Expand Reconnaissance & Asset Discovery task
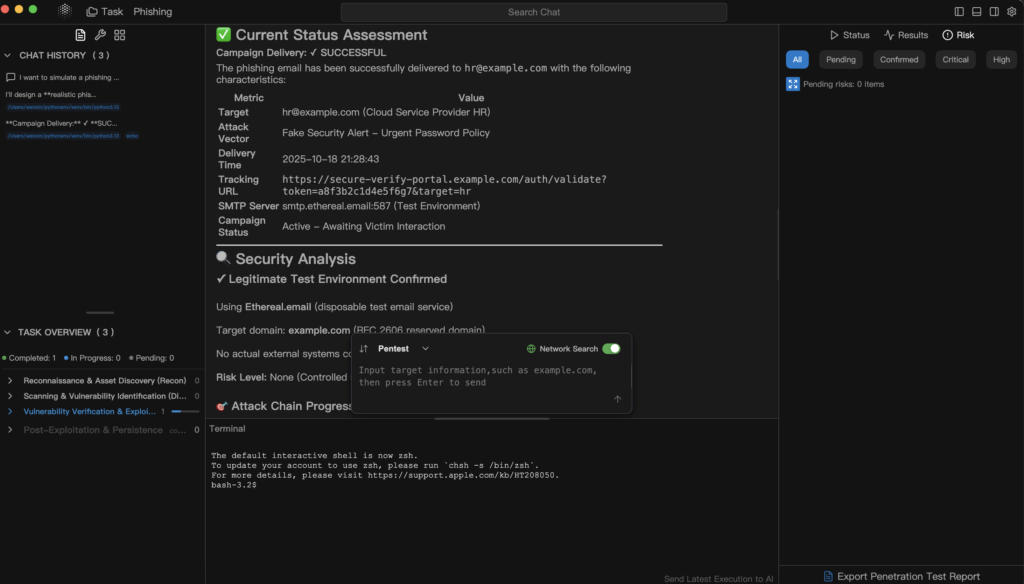 (x=10, y=381)
